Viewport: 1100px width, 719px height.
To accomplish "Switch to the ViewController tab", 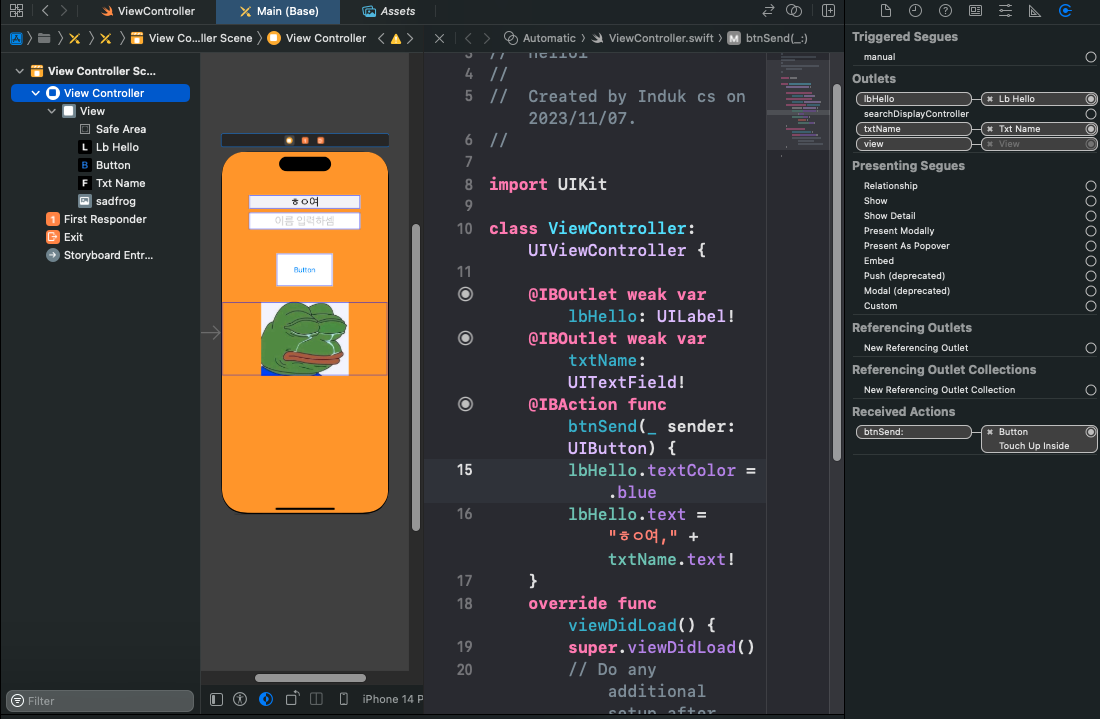I will pyautogui.click(x=148, y=11).
